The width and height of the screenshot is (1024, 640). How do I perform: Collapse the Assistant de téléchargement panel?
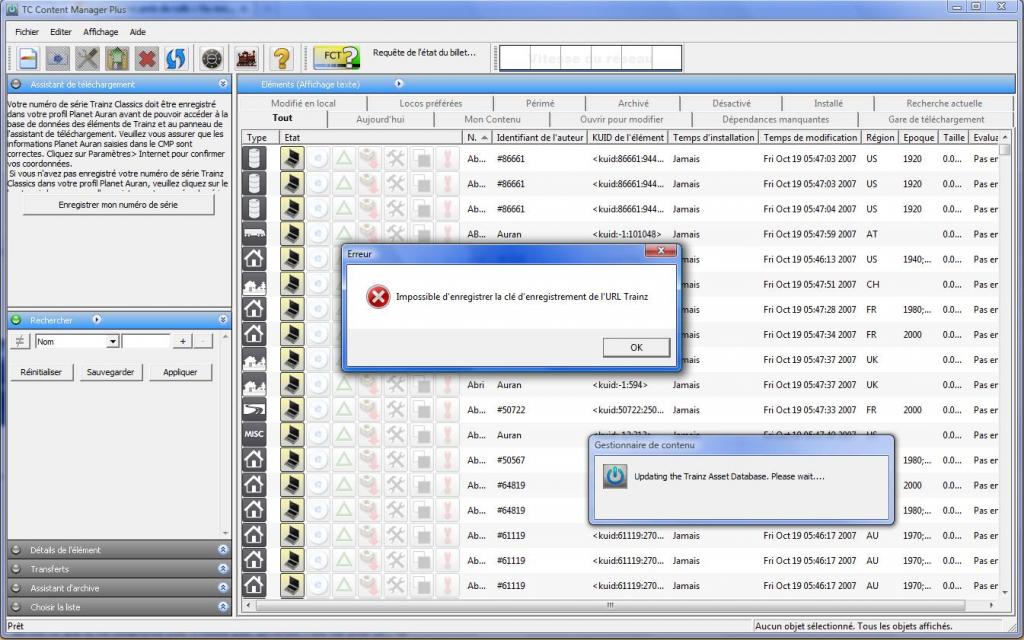[223, 84]
